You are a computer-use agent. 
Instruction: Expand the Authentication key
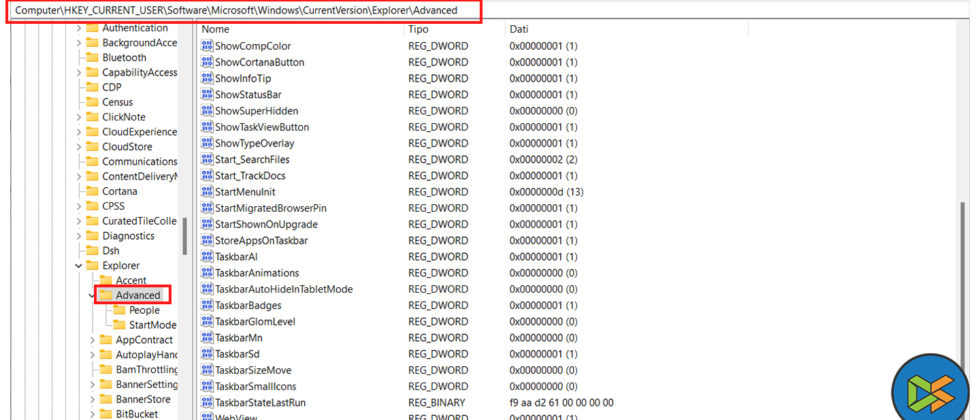click(x=78, y=28)
